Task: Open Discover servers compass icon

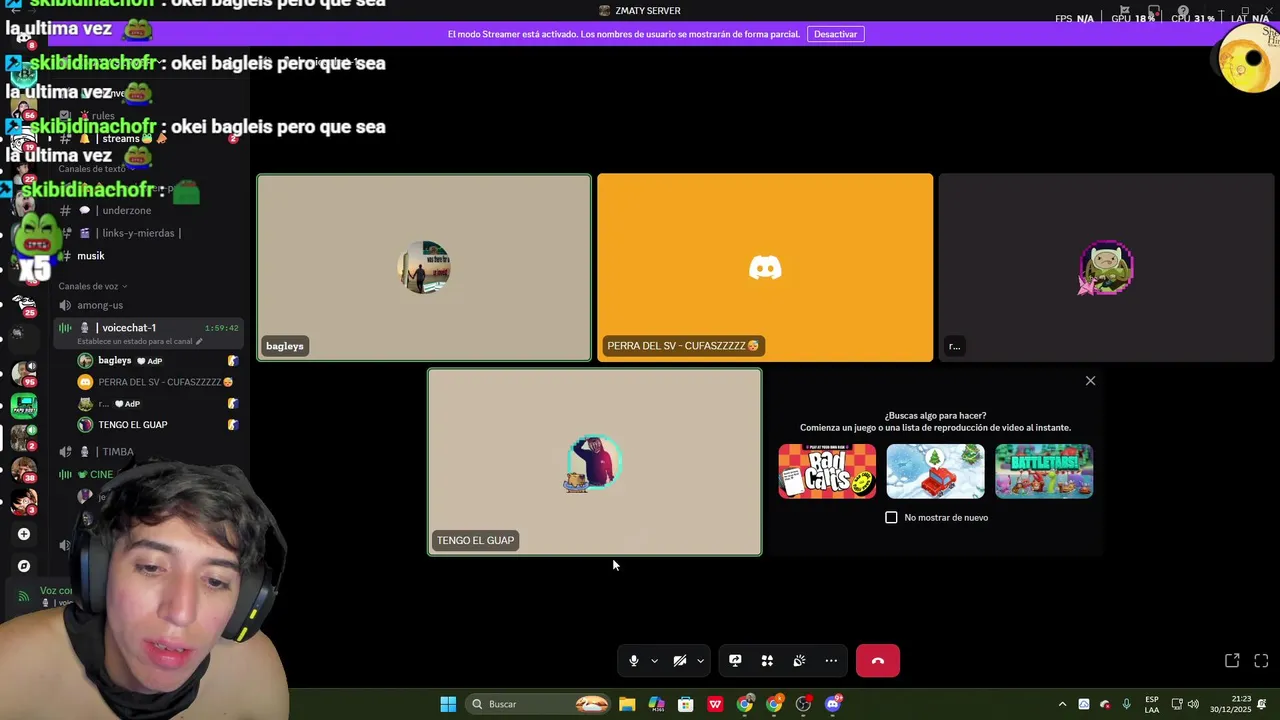Action: 24,566
